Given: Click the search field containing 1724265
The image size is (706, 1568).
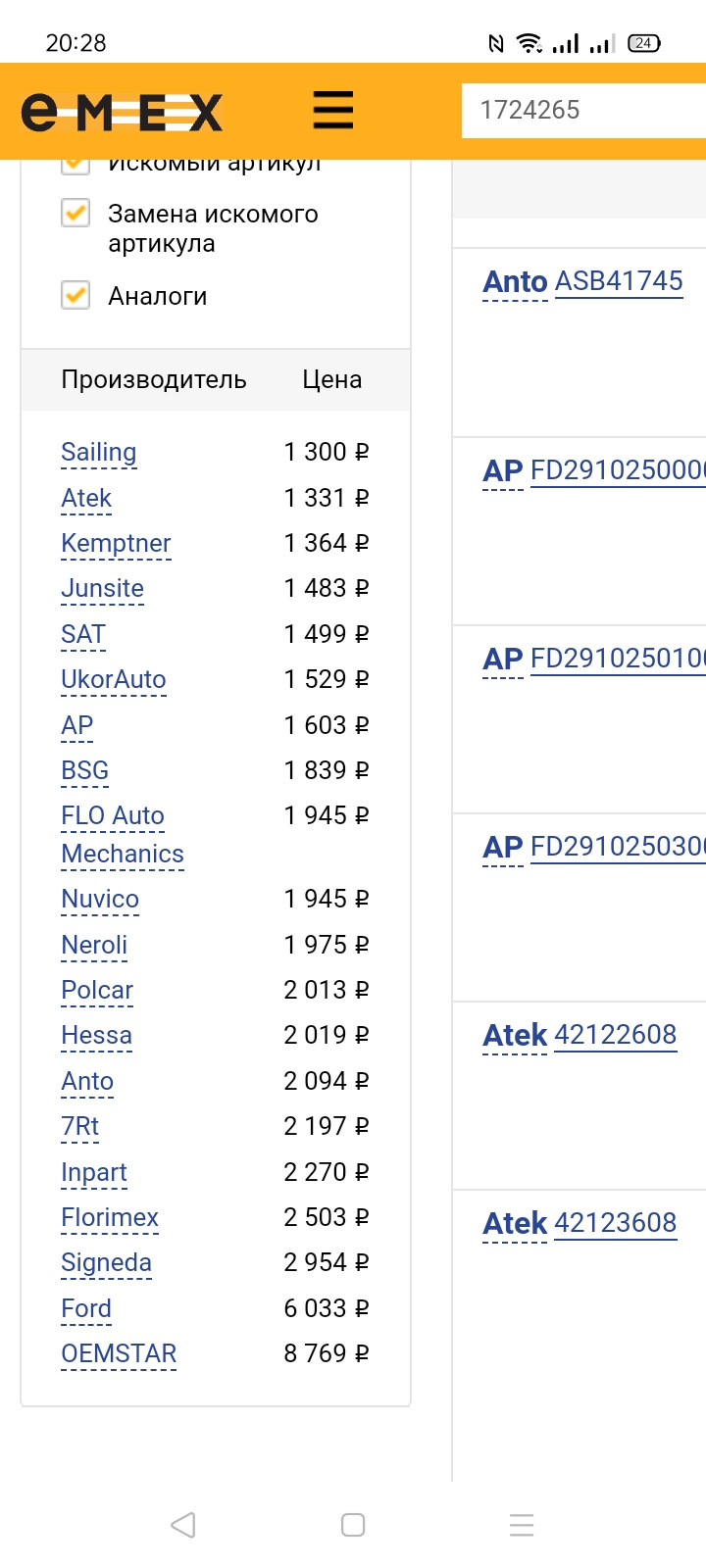Looking at the screenshot, I should [583, 110].
